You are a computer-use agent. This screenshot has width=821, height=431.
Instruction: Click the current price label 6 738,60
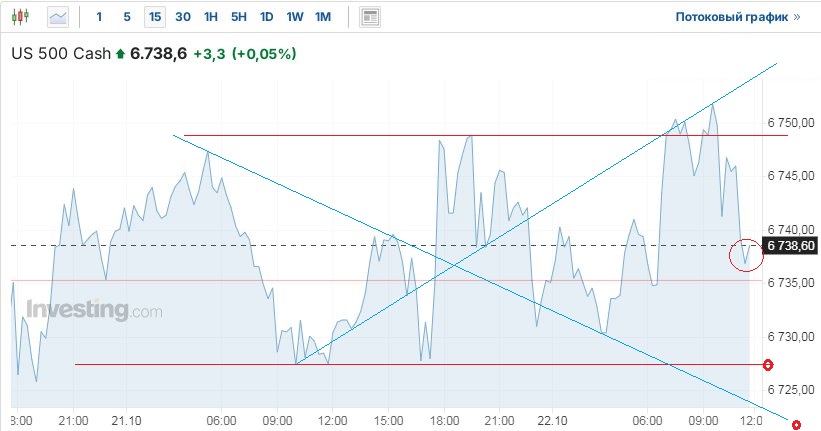coord(792,245)
